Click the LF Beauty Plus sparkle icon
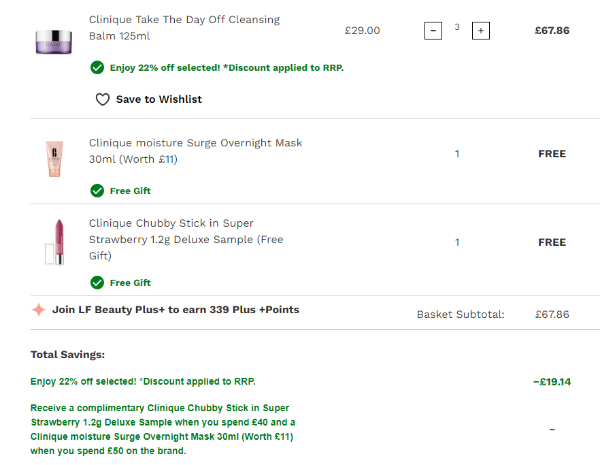Image resolution: width=600 pixels, height=465 pixels. pyautogui.click(x=39, y=310)
